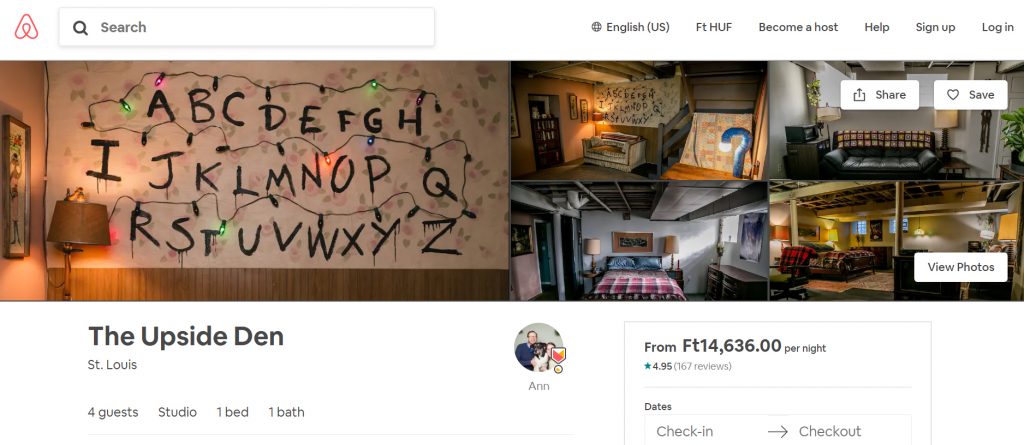This screenshot has width=1024, height=445.
Task: Click the superhost badge on Ann's avatar
Action: (x=558, y=356)
